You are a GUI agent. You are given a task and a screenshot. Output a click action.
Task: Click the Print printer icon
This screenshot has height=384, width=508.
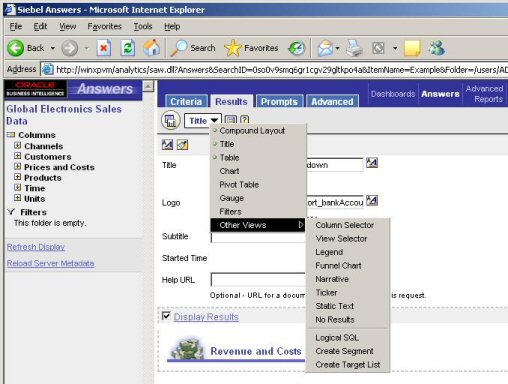pos(354,48)
